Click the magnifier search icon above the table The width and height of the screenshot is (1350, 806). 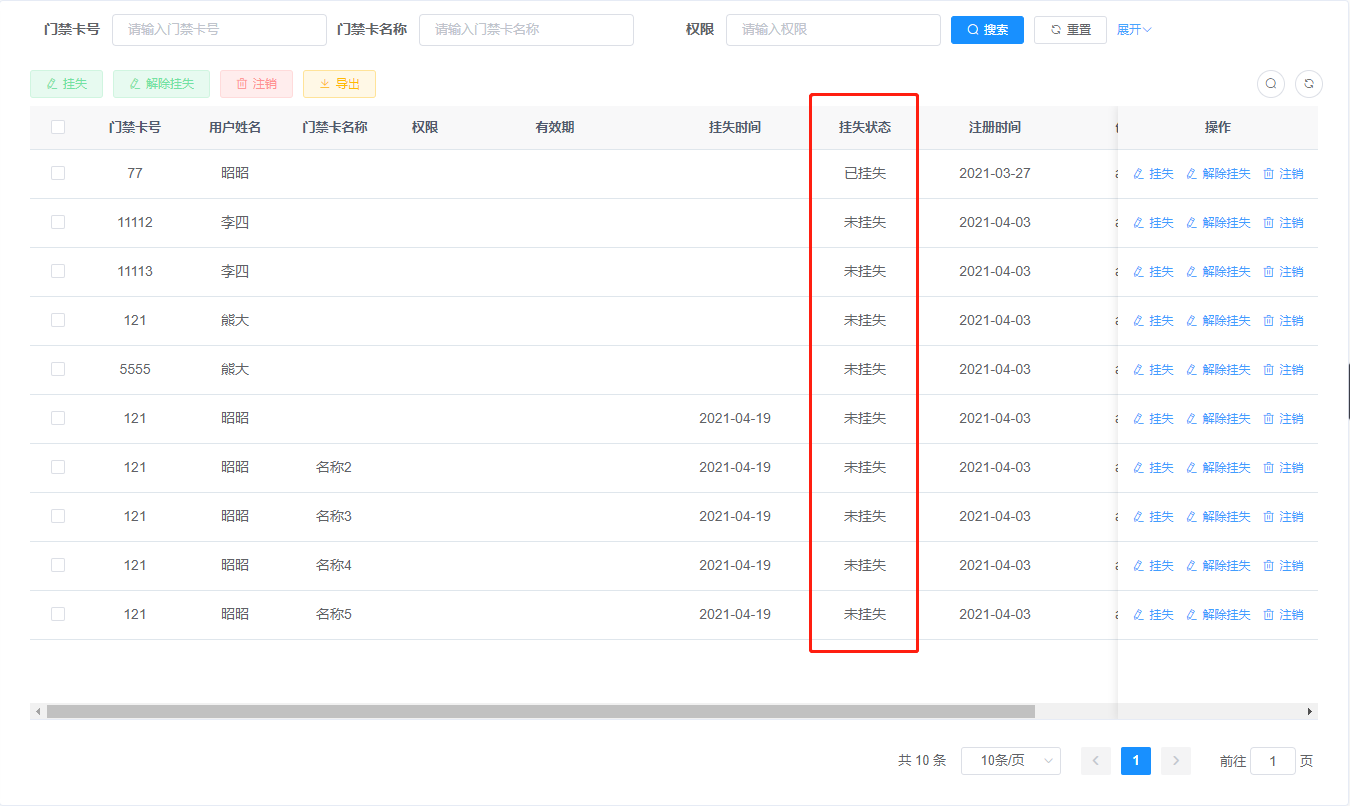(1270, 84)
